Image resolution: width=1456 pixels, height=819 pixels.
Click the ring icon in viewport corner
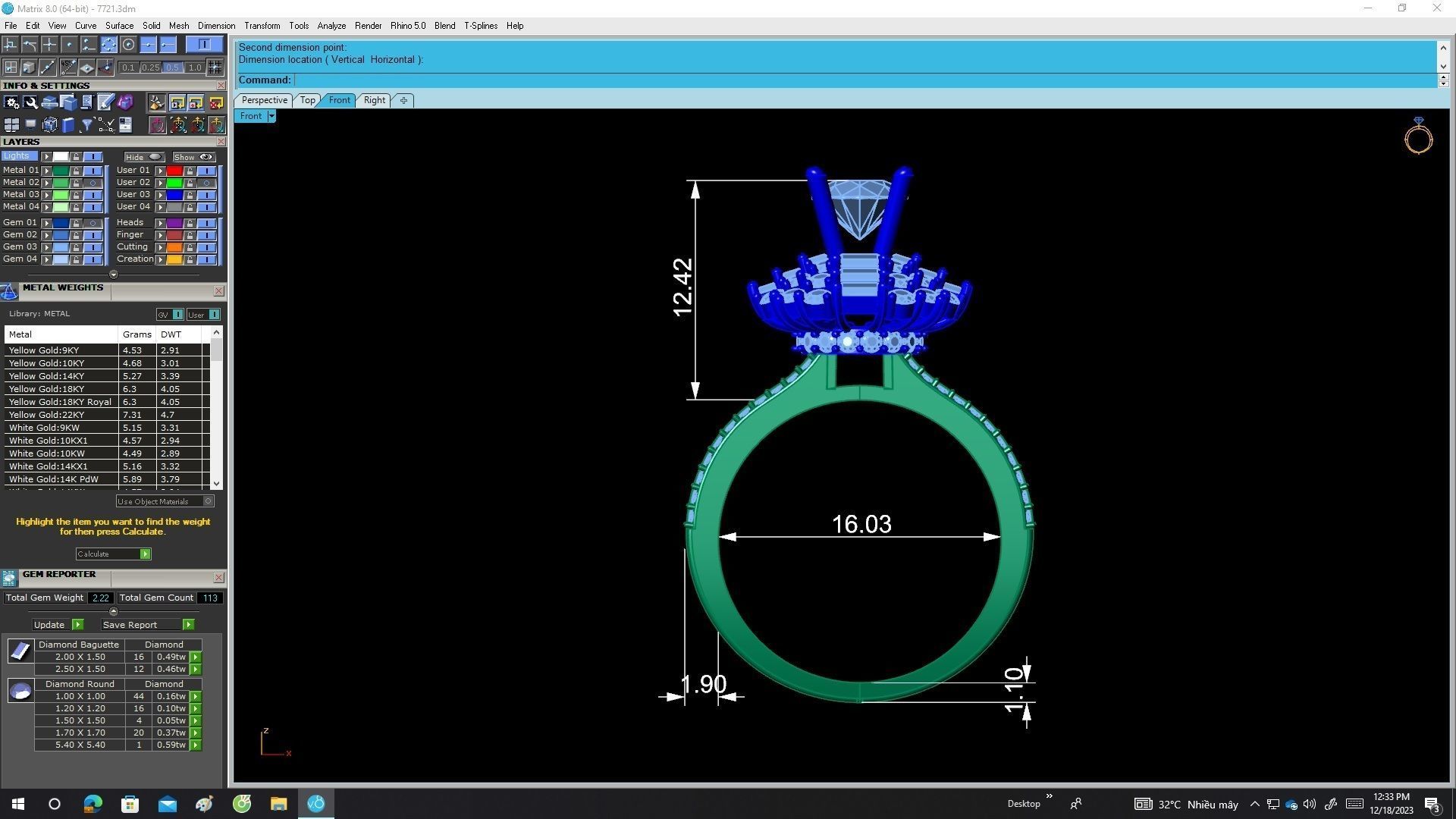coord(1418,136)
